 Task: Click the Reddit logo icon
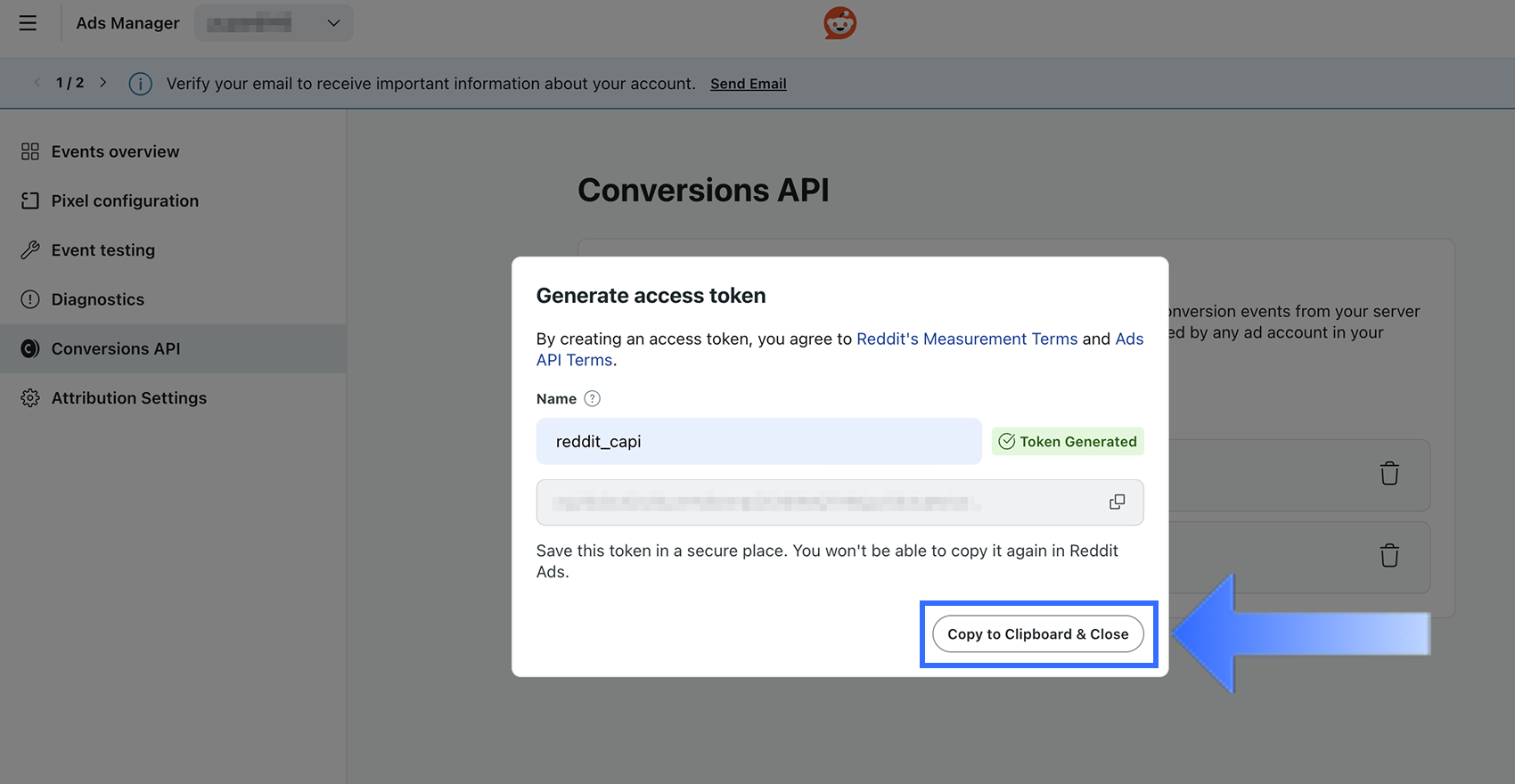(839, 23)
